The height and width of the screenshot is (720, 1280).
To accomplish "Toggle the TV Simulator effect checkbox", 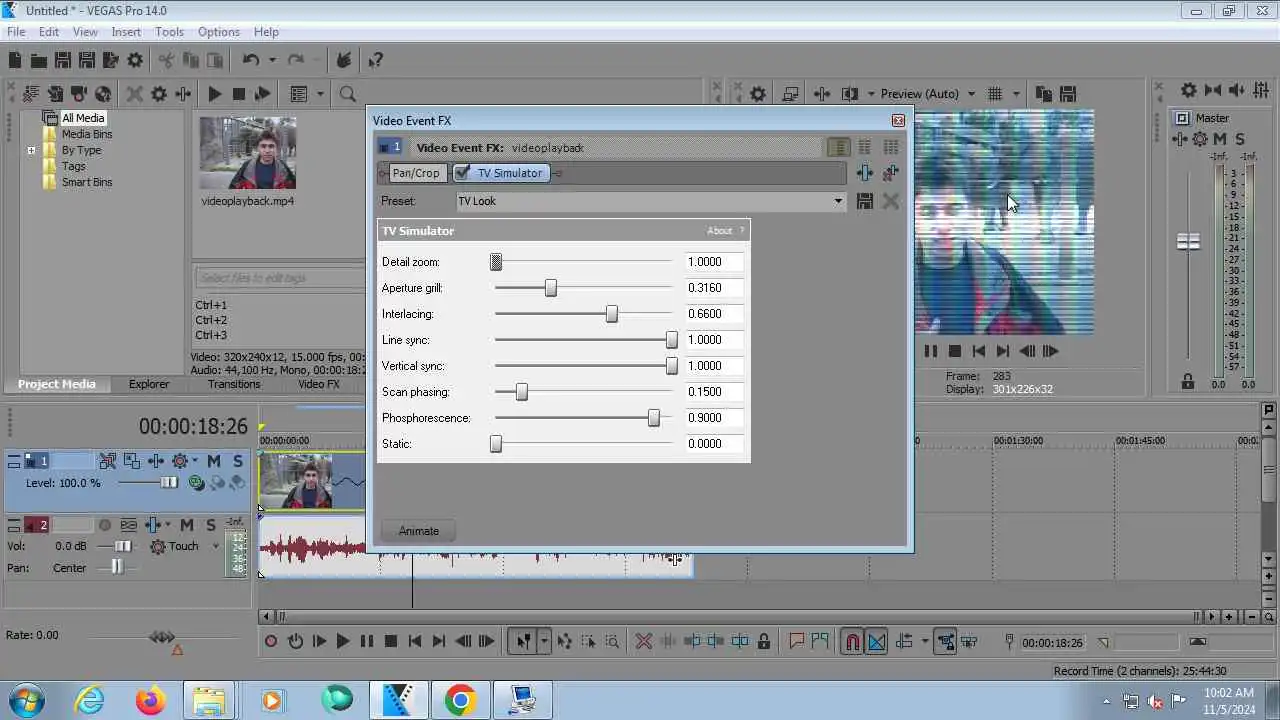I will pyautogui.click(x=462, y=173).
